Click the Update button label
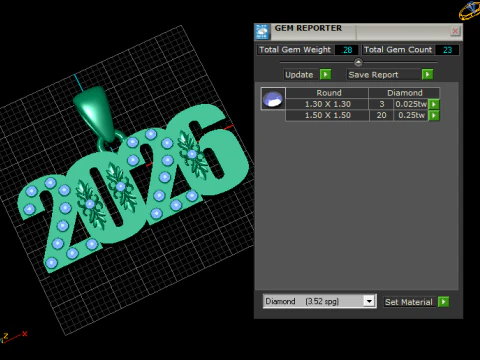This screenshot has width=480, height=360. [x=299, y=75]
